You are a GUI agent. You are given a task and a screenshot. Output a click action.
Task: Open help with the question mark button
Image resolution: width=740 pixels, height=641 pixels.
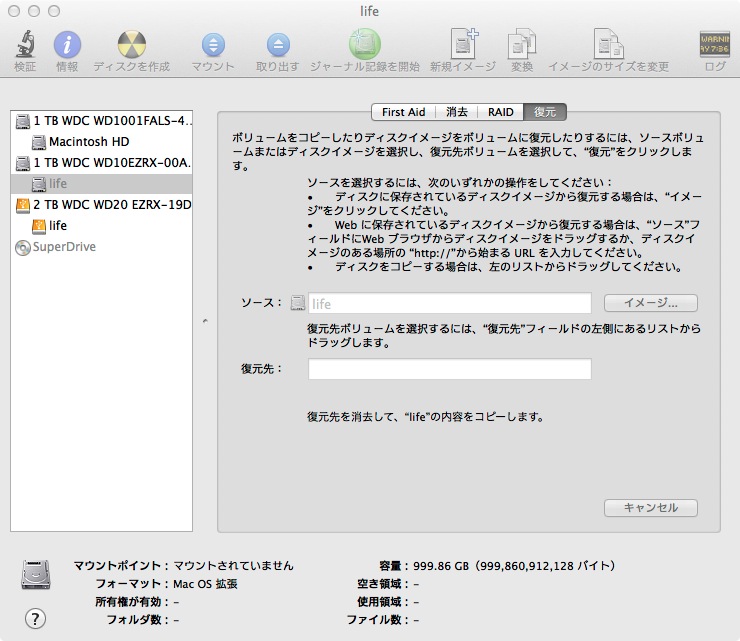click(x=36, y=617)
